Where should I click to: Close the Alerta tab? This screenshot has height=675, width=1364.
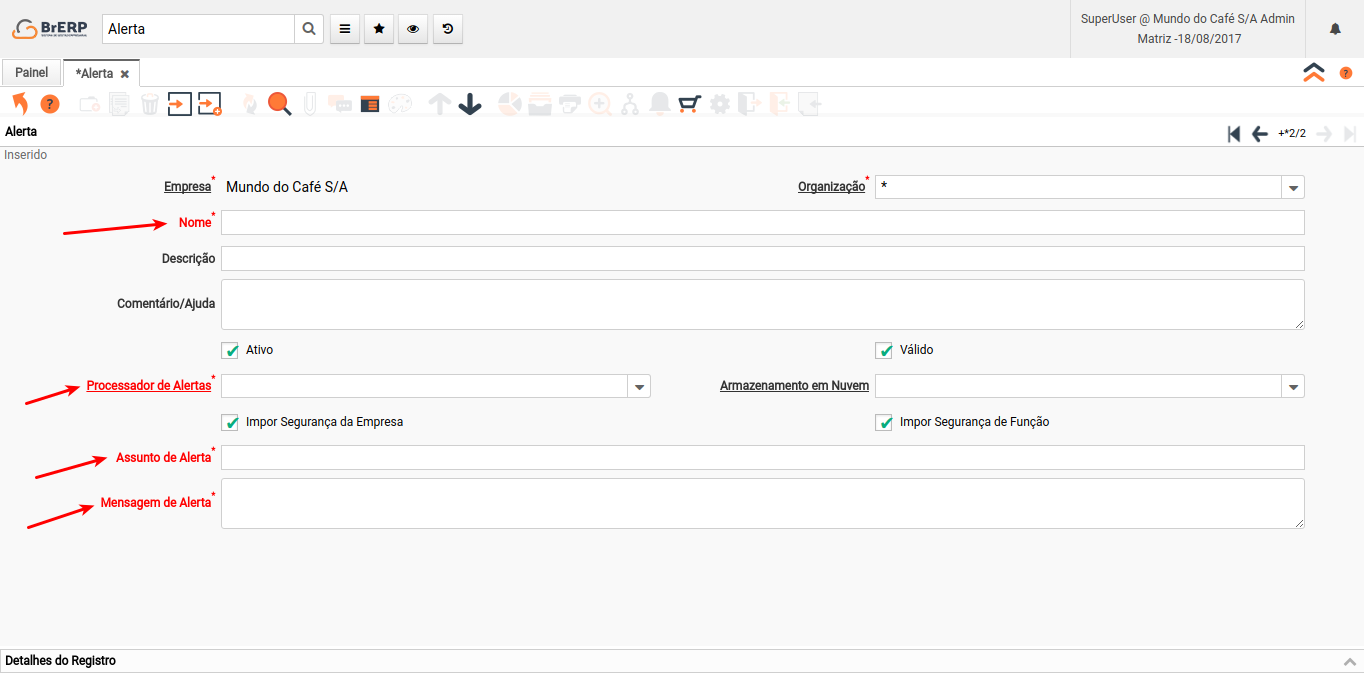coord(125,74)
